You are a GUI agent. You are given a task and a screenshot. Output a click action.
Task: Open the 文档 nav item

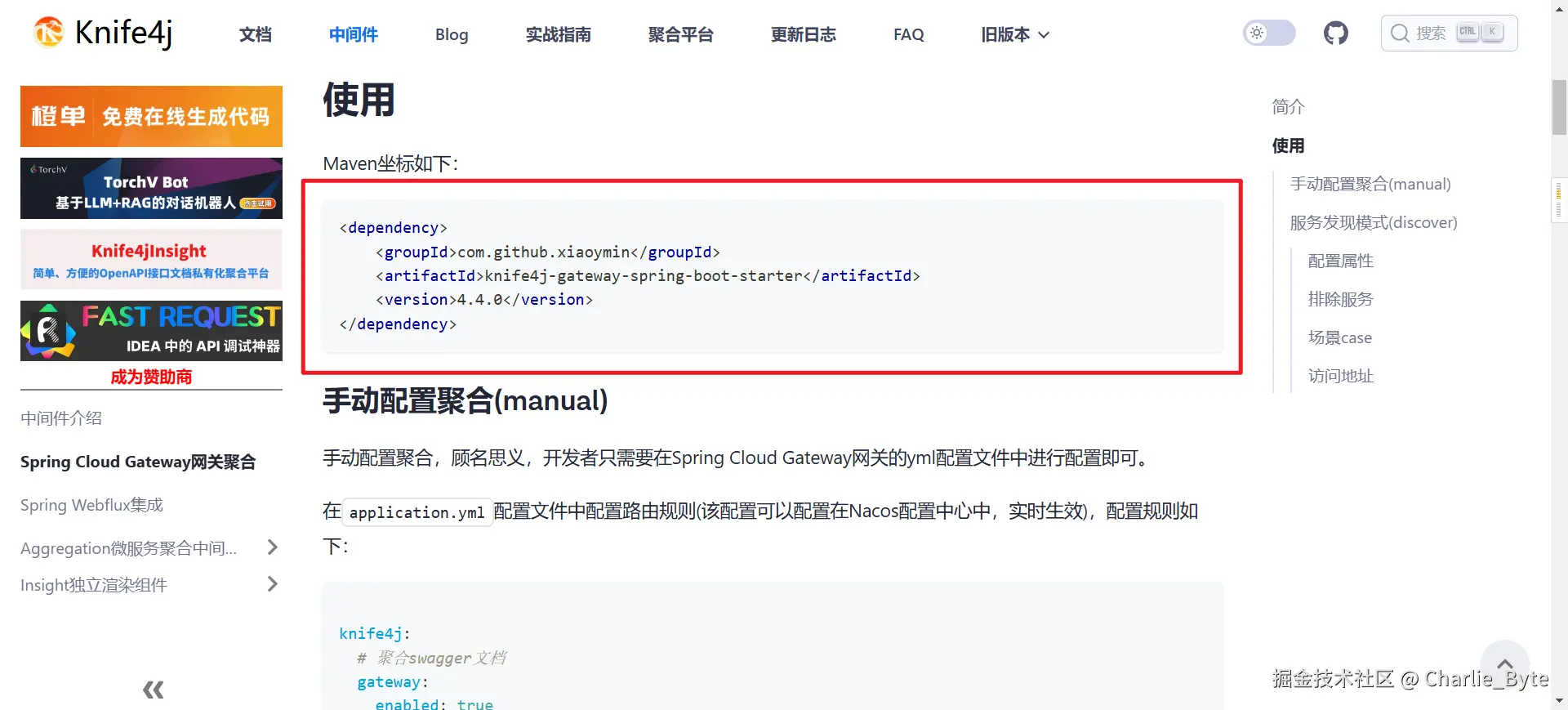coord(256,34)
